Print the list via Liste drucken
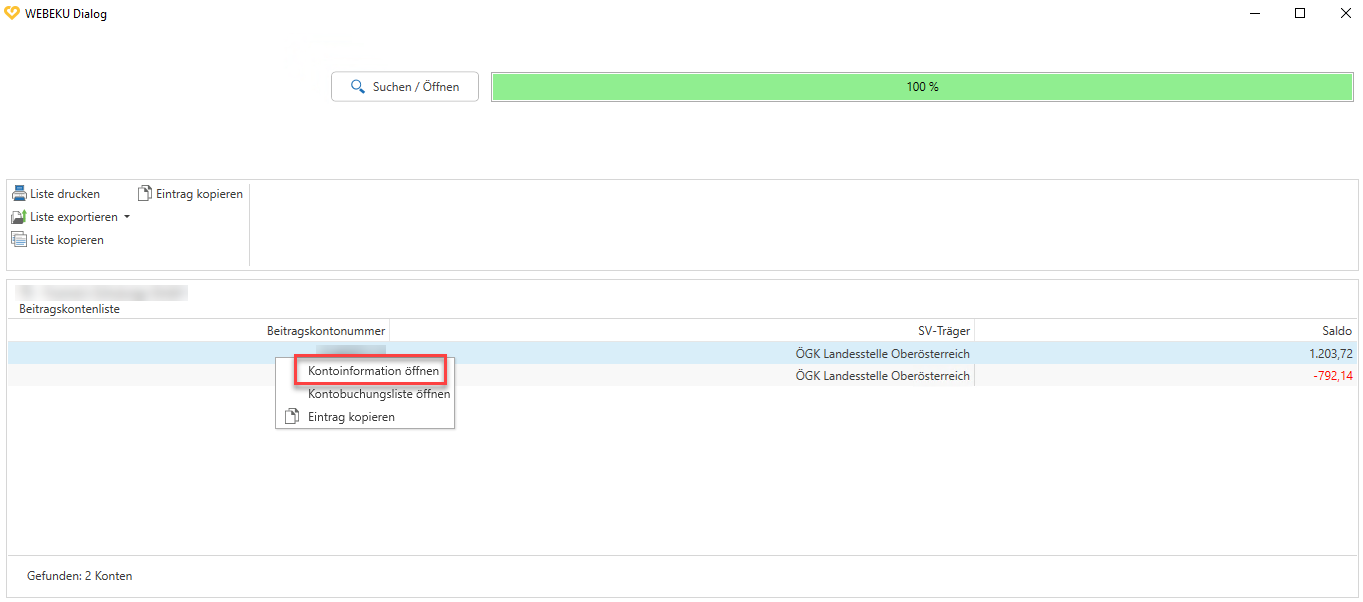The image size is (1363, 602). pos(56,194)
